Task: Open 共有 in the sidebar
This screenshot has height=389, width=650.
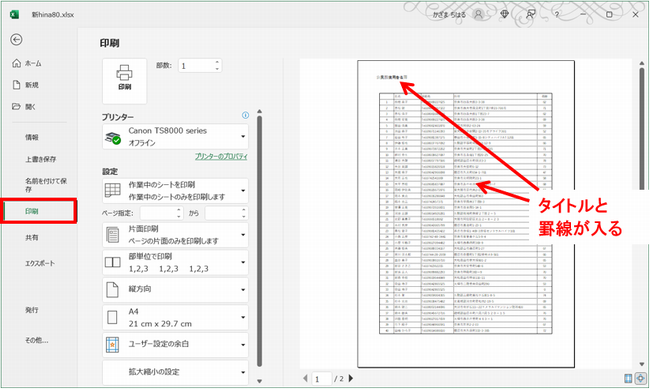Action: pyautogui.click(x=32, y=238)
